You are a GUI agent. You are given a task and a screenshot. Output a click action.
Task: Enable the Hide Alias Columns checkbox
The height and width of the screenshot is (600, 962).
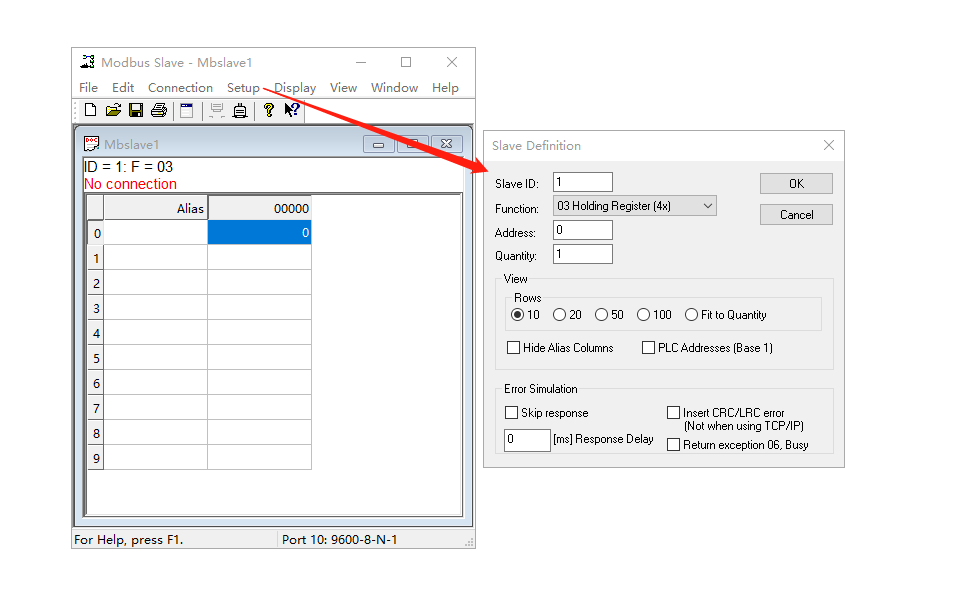(514, 348)
